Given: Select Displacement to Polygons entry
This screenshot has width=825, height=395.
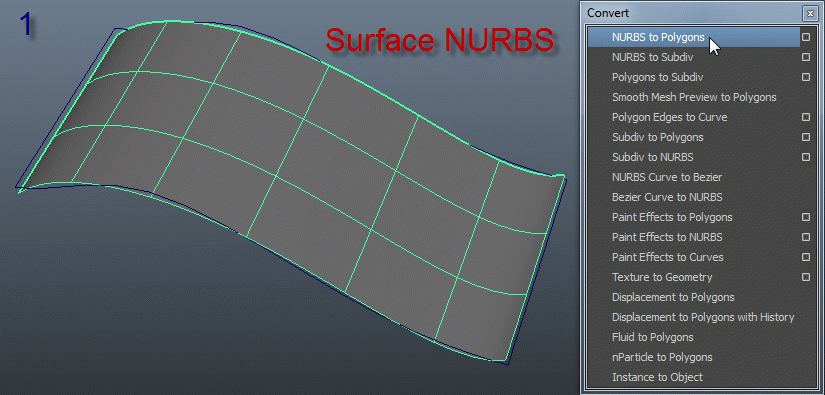Looking at the screenshot, I should pyautogui.click(x=693, y=297).
